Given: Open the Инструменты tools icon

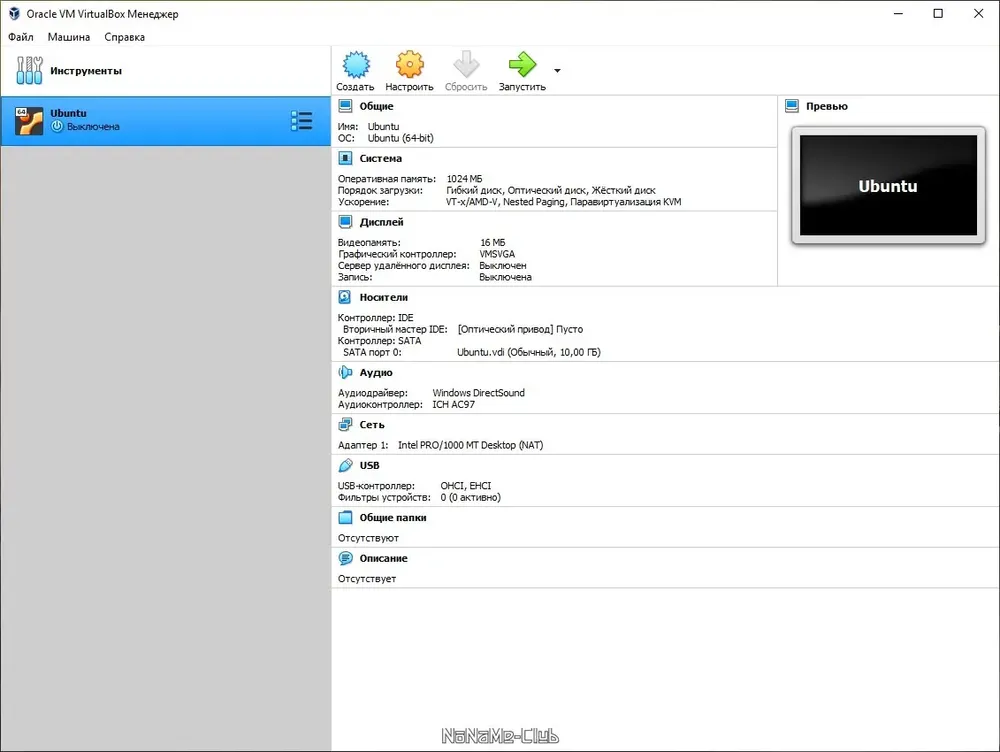Looking at the screenshot, I should [x=29, y=70].
